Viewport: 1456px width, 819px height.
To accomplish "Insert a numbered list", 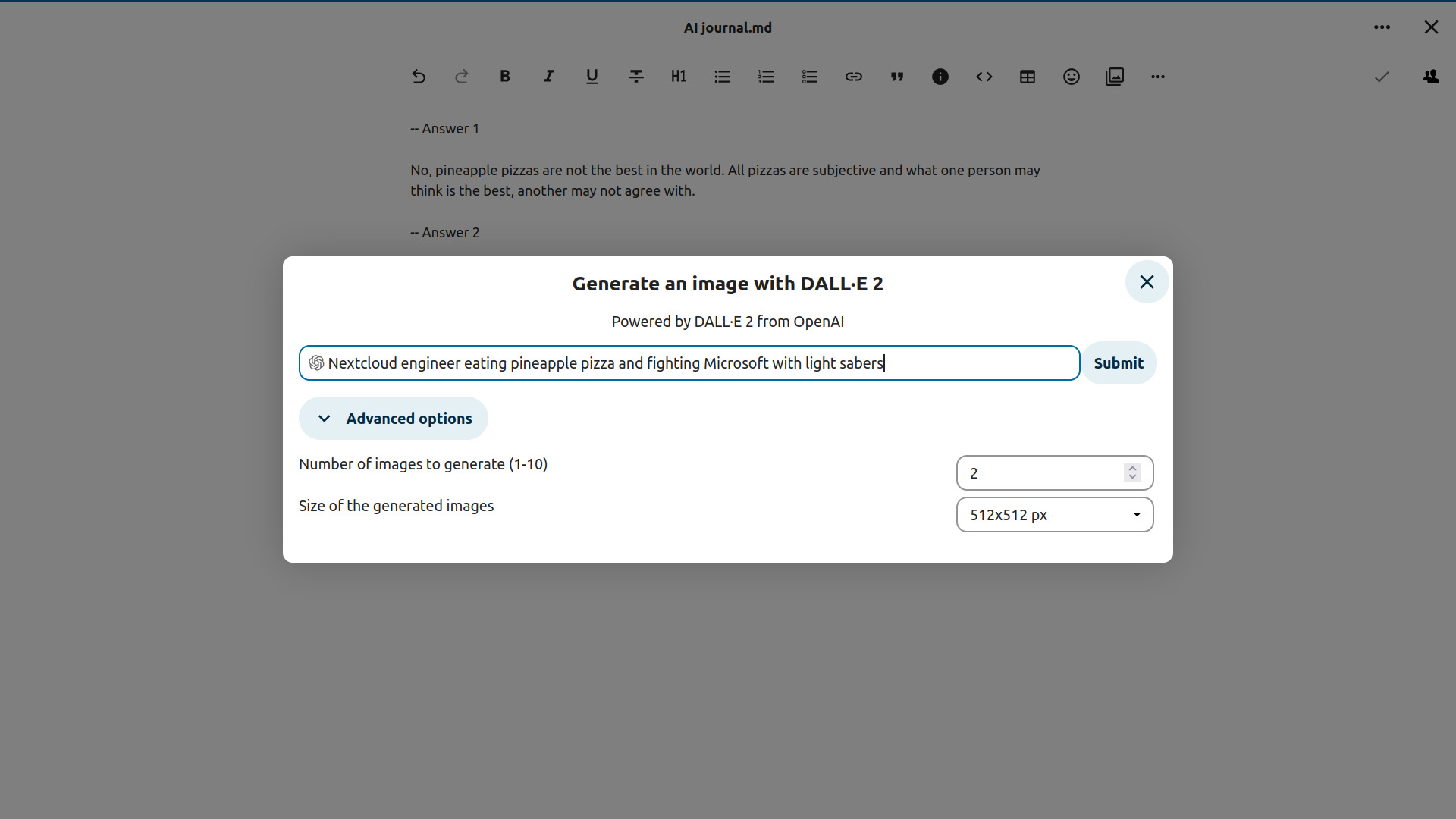I will [767, 77].
